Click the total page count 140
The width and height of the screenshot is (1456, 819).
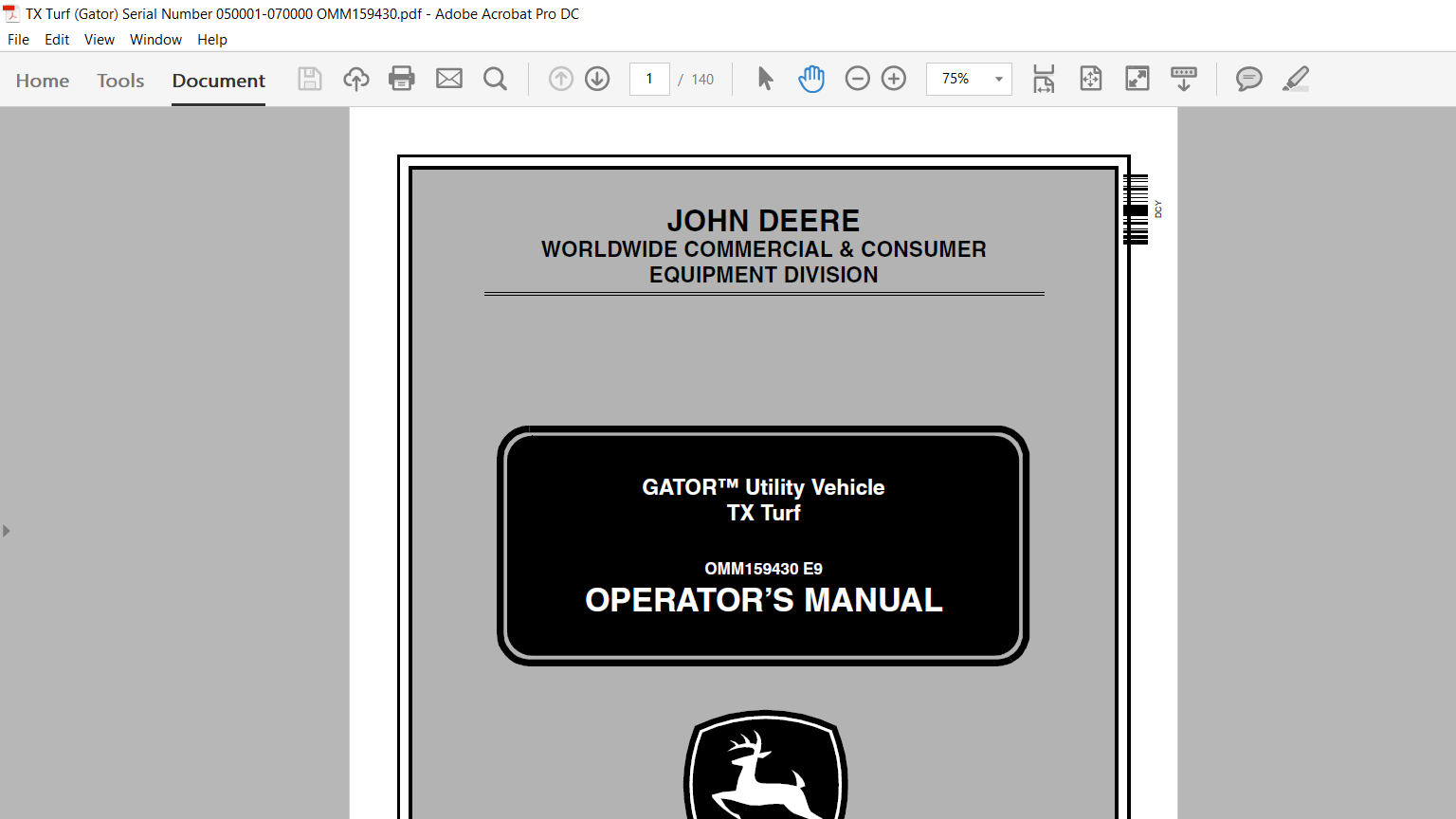pos(702,80)
